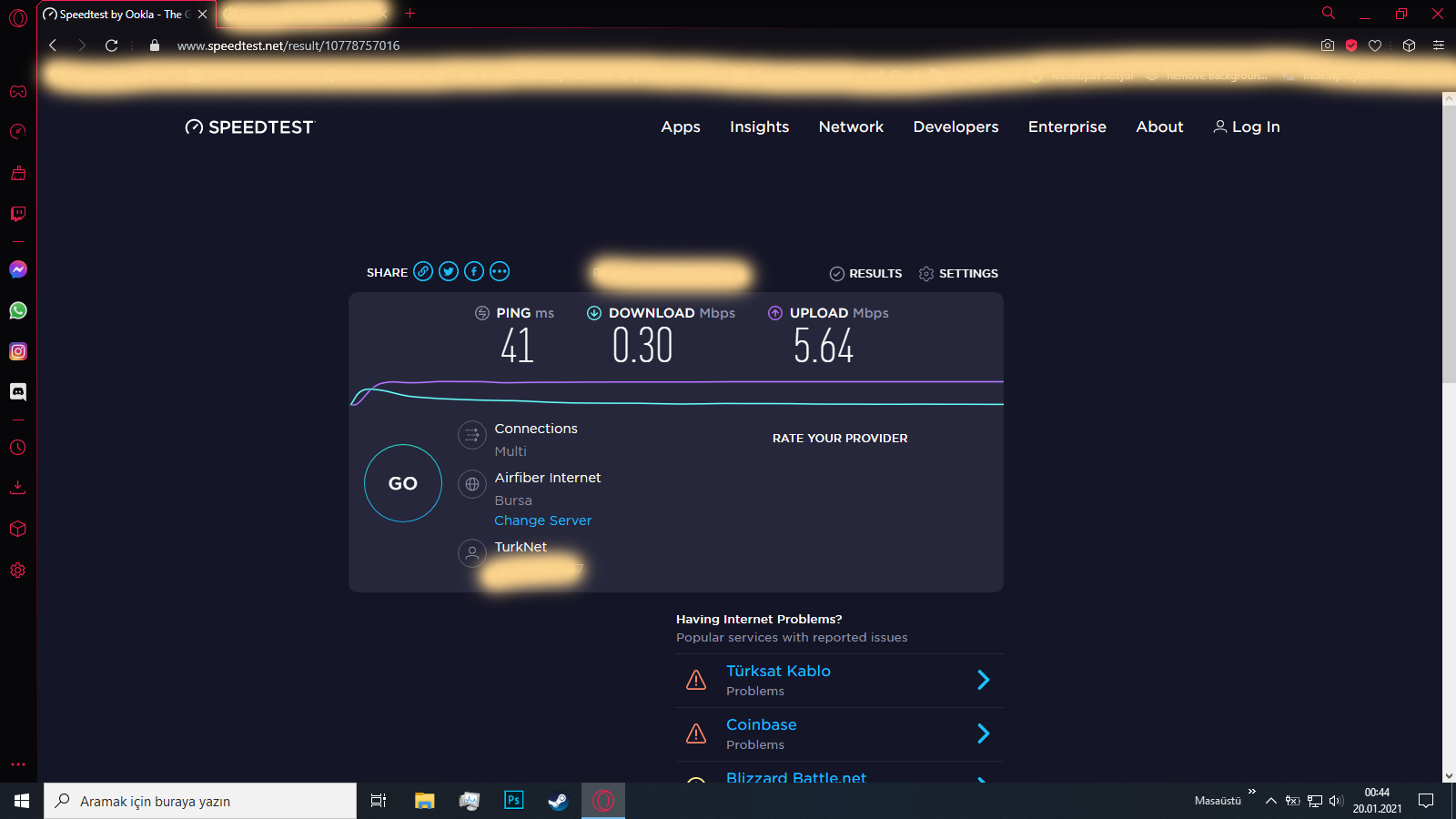Bookmark page with the heart icon

click(x=1375, y=45)
